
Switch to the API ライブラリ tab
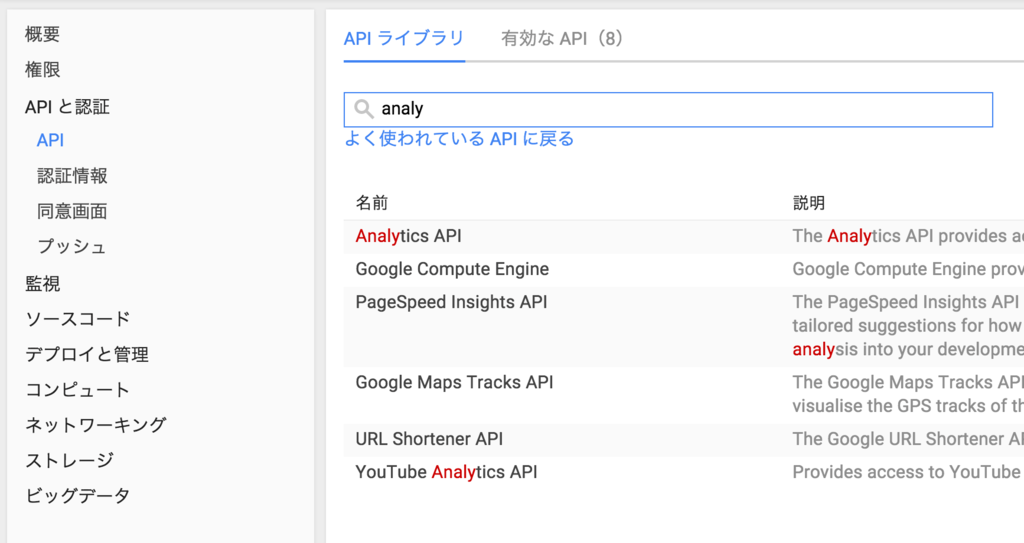[404, 39]
